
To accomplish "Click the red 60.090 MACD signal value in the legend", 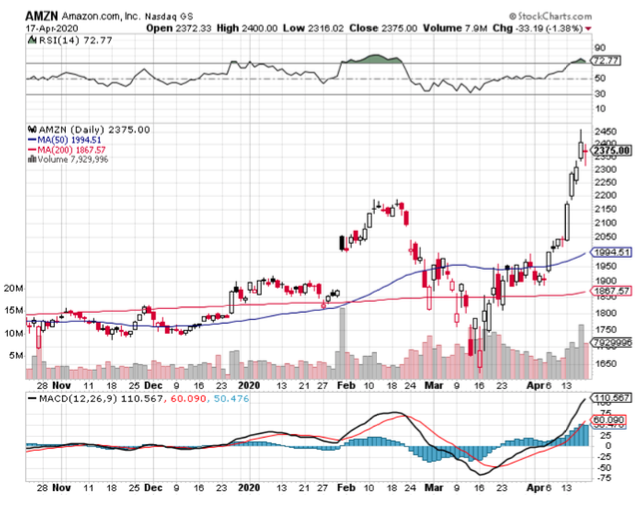I will (188, 399).
